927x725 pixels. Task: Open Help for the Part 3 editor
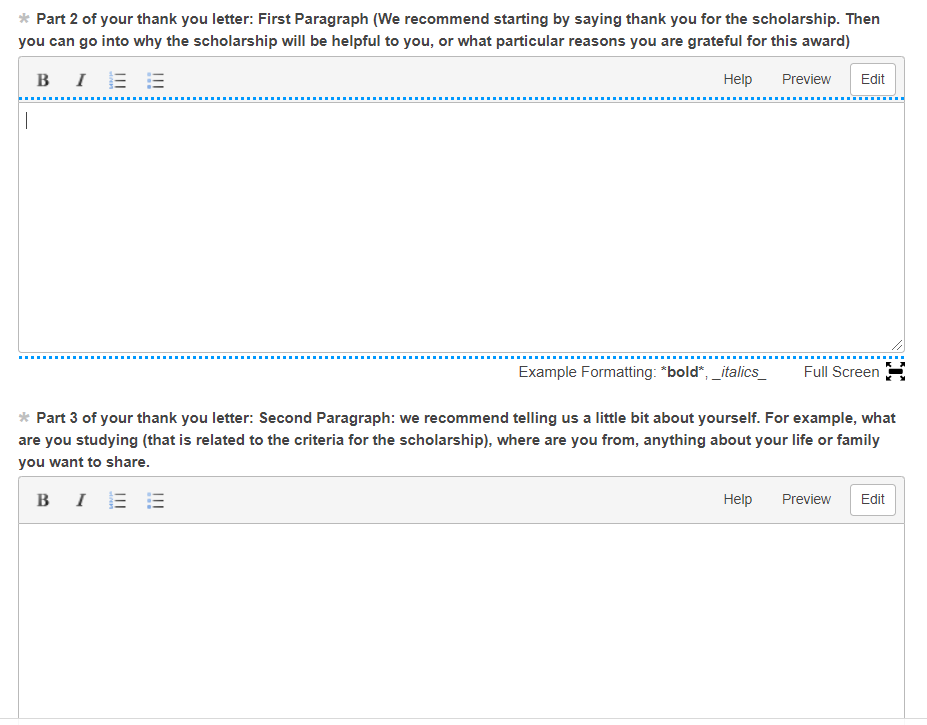pyautogui.click(x=737, y=499)
